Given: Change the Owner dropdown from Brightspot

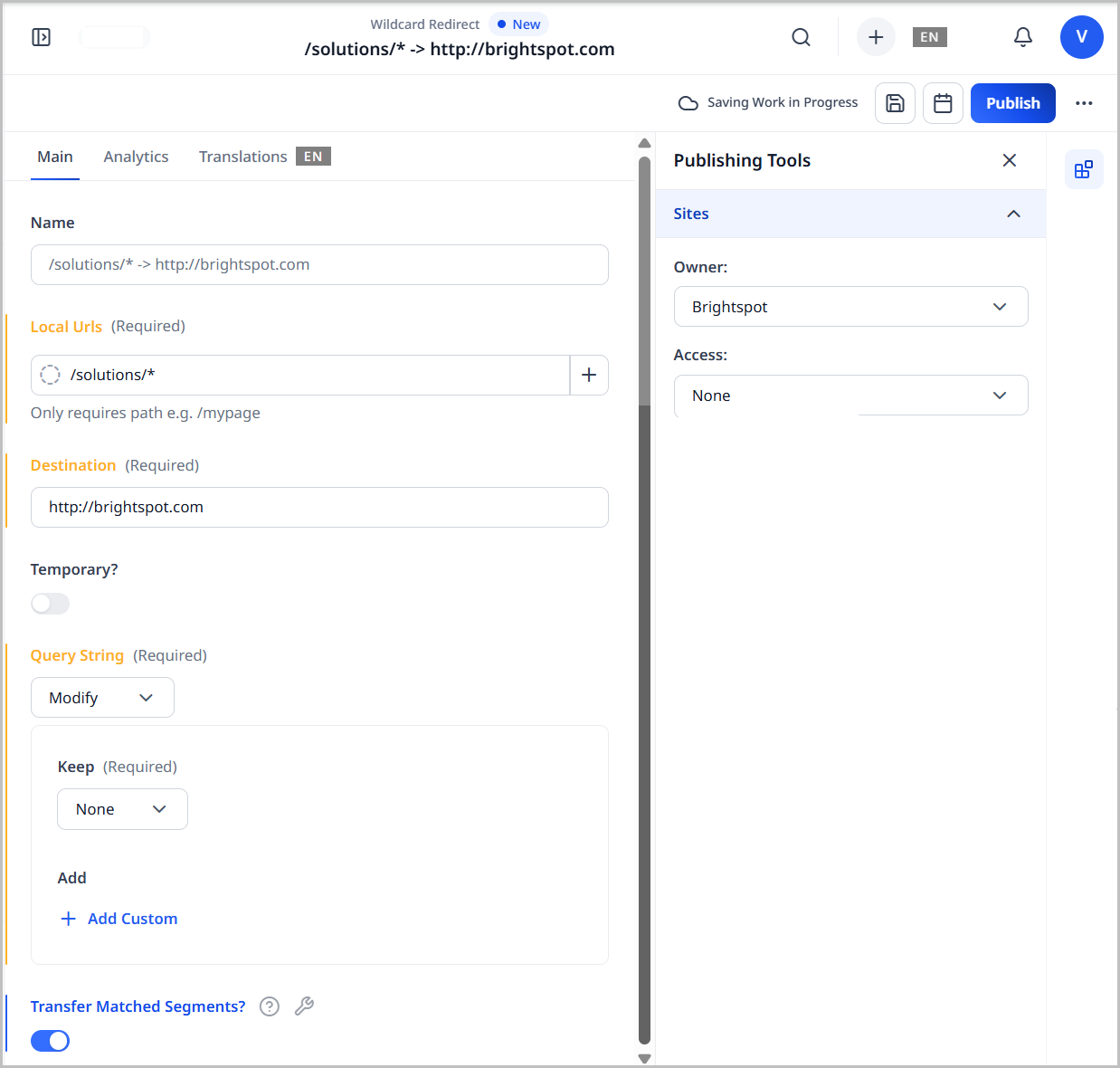Looking at the screenshot, I should click(850, 306).
